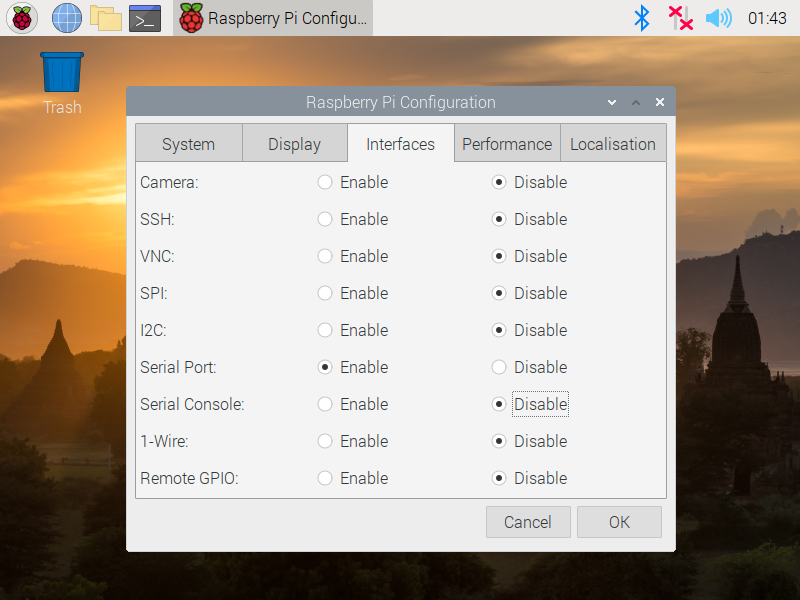Click the dialog title bar down-chevron button
The width and height of the screenshot is (800, 600).
click(612, 103)
